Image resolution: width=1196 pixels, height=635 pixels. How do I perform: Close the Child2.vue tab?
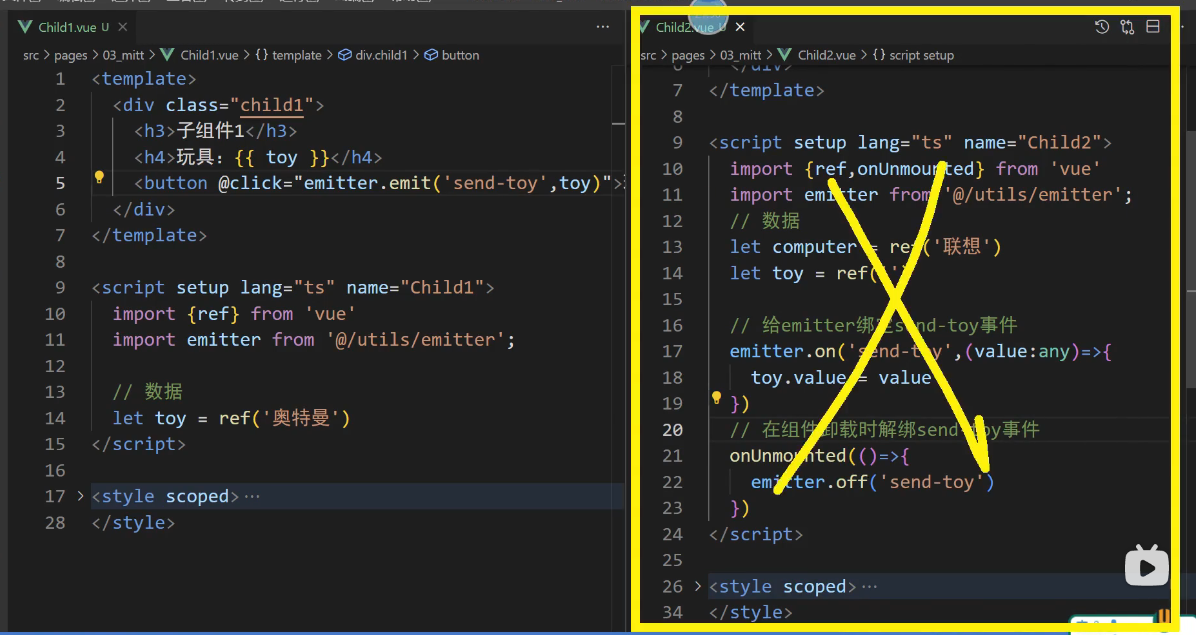coord(740,27)
